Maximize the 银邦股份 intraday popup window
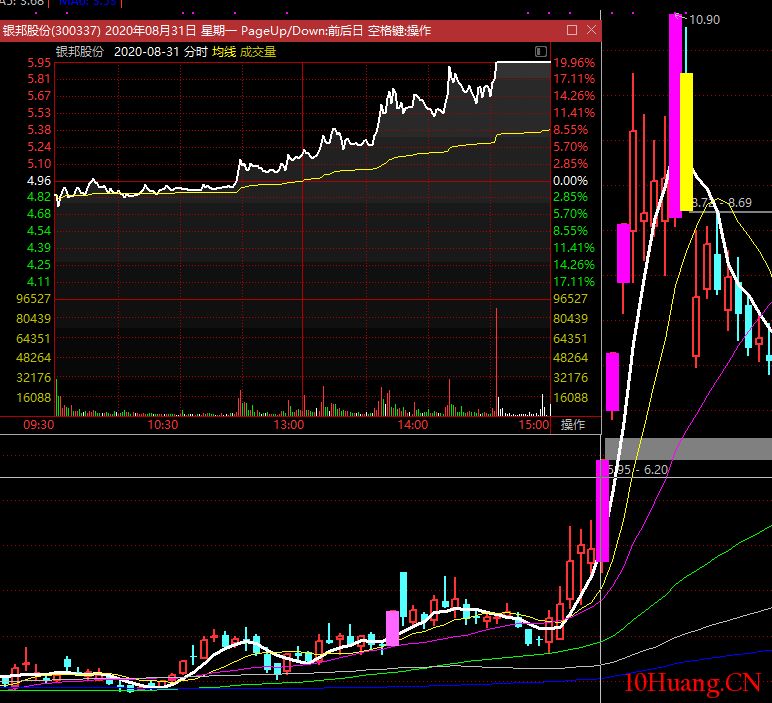772x703 pixels. [x=571, y=30]
